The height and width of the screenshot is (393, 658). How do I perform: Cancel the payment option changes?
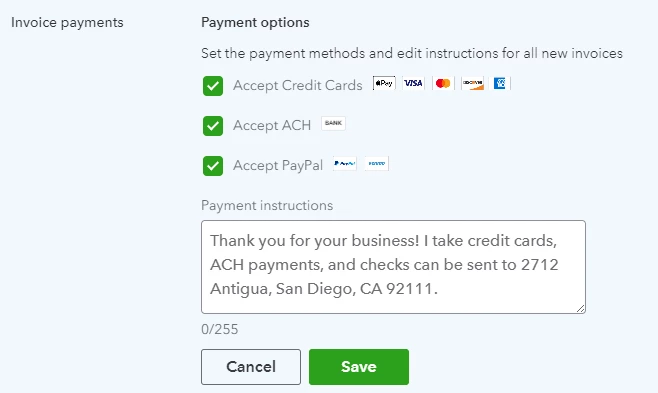pos(251,367)
